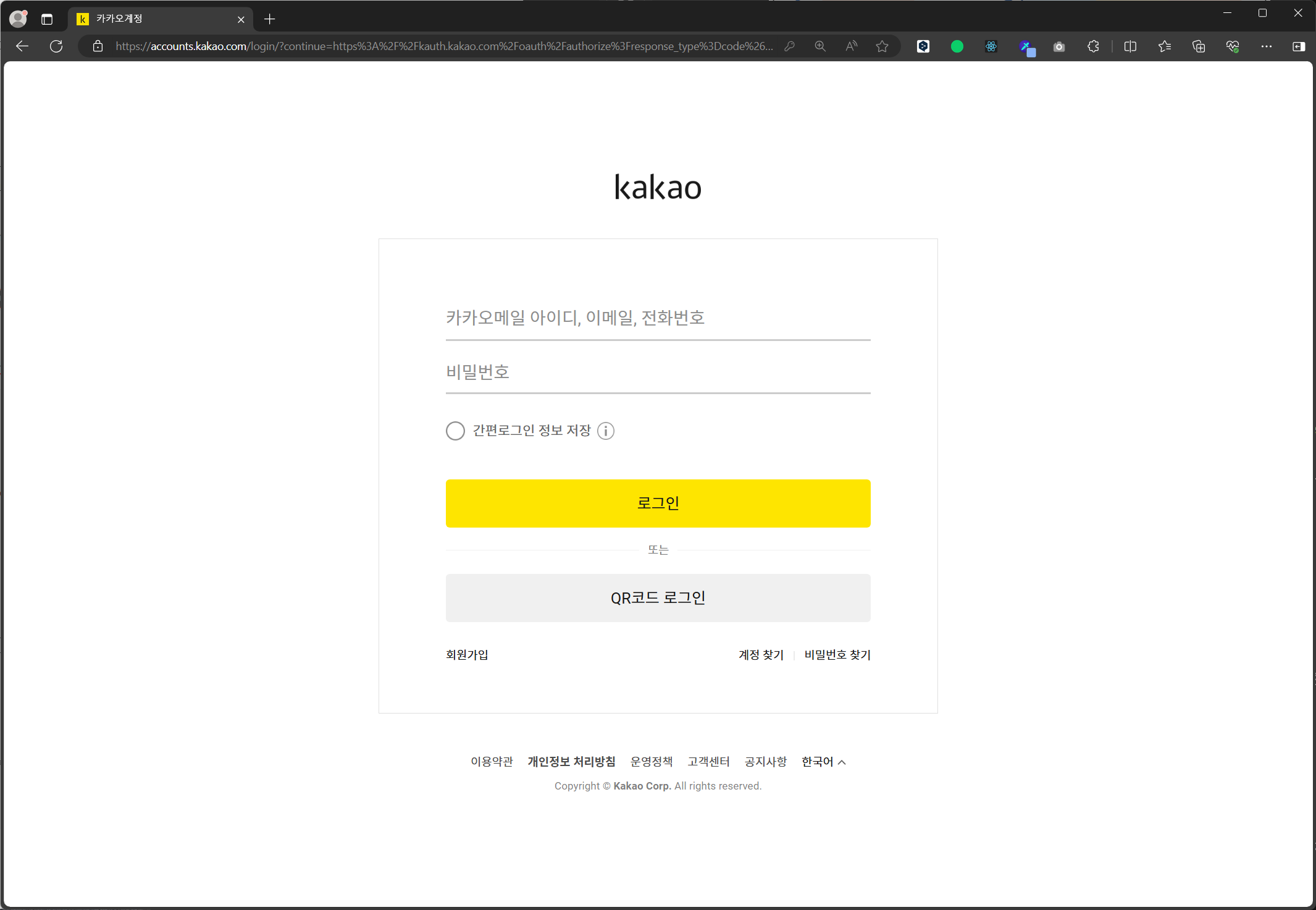
Task: Open the browser extensions puzzle icon
Action: coord(1093,46)
